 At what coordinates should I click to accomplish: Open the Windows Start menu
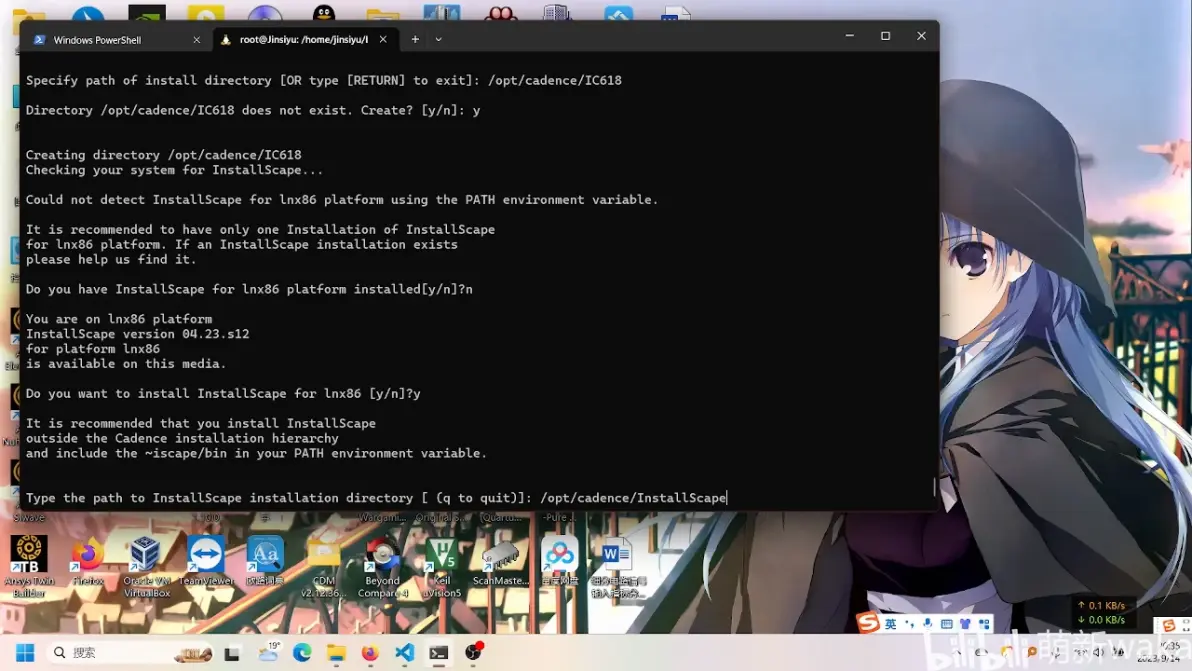tap(25, 653)
